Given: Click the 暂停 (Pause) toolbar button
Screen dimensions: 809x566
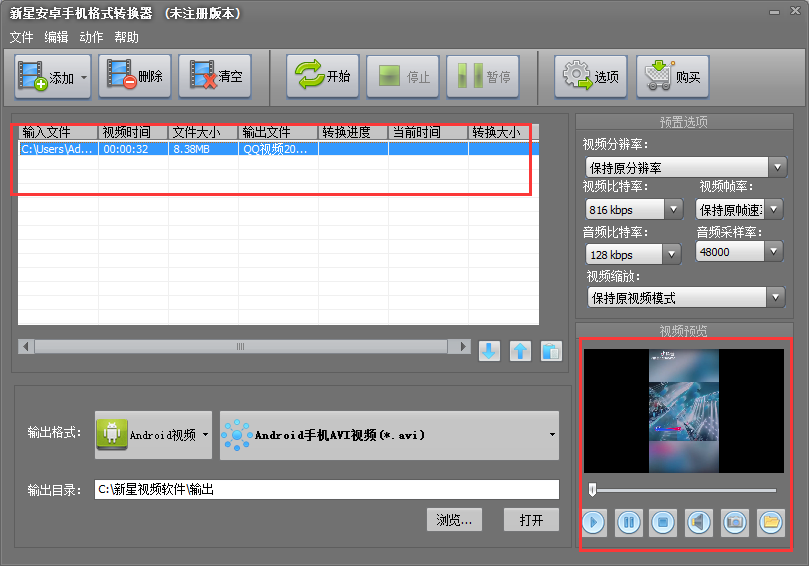Looking at the screenshot, I should [x=482, y=77].
